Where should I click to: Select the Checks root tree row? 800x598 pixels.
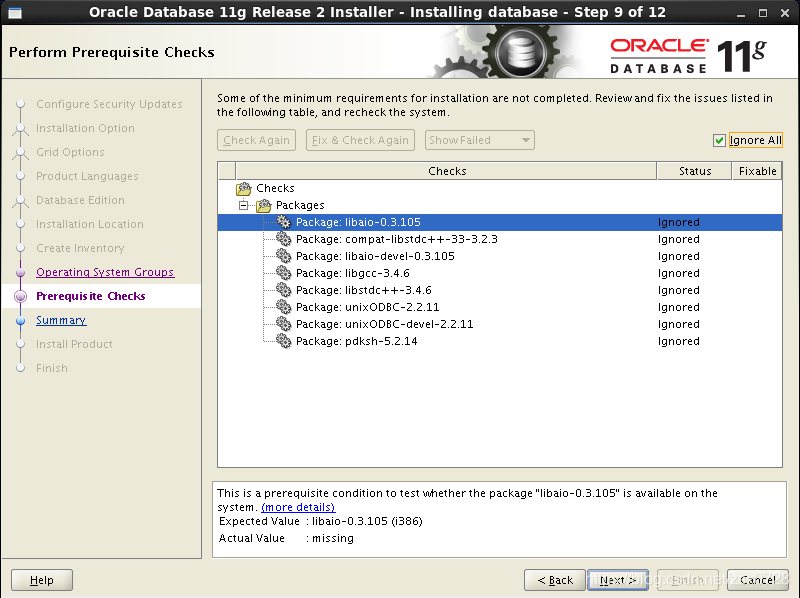[500, 188]
